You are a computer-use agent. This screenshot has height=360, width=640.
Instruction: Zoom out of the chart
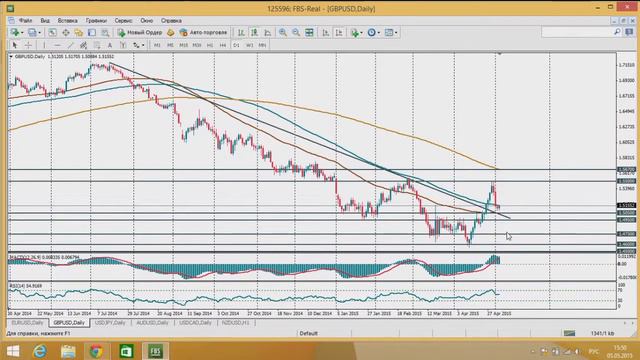(x=296, y=33)
